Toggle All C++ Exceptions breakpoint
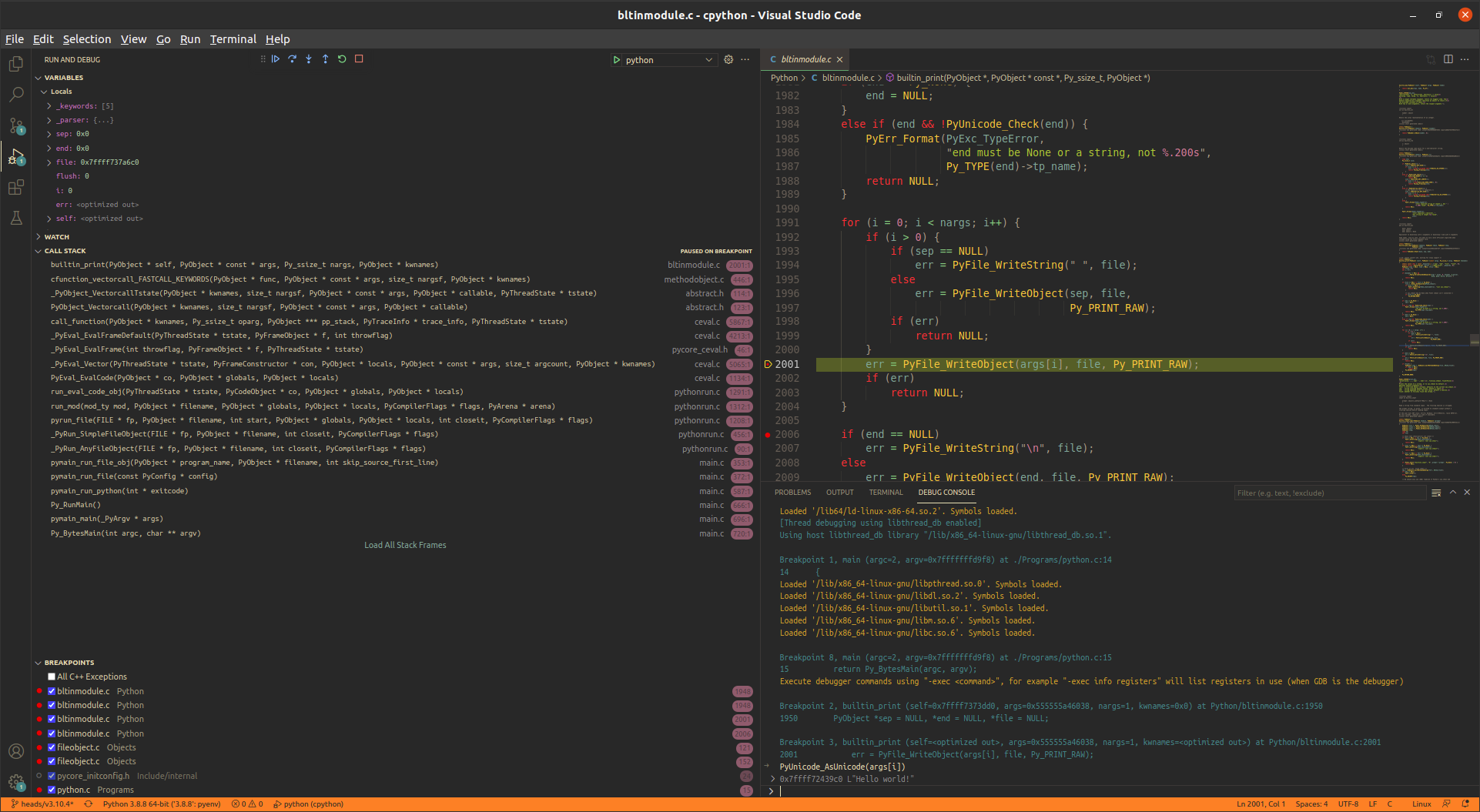The image size is (1480, 812). click(52, 677)
